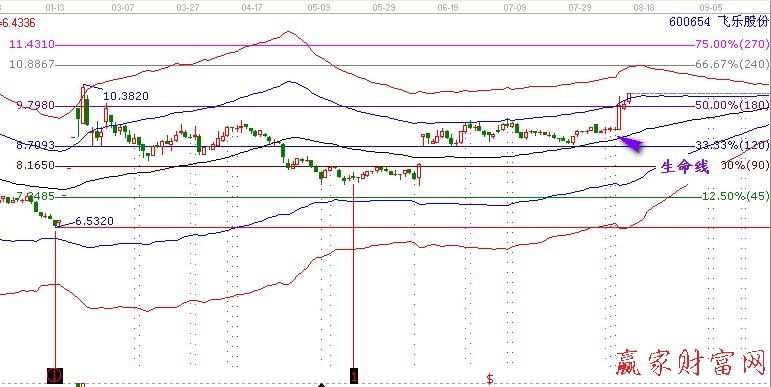The width and height of the screenshot is (771, 387).
Task: Click the 6.5320 low price annotation
Action: [94, 221]
